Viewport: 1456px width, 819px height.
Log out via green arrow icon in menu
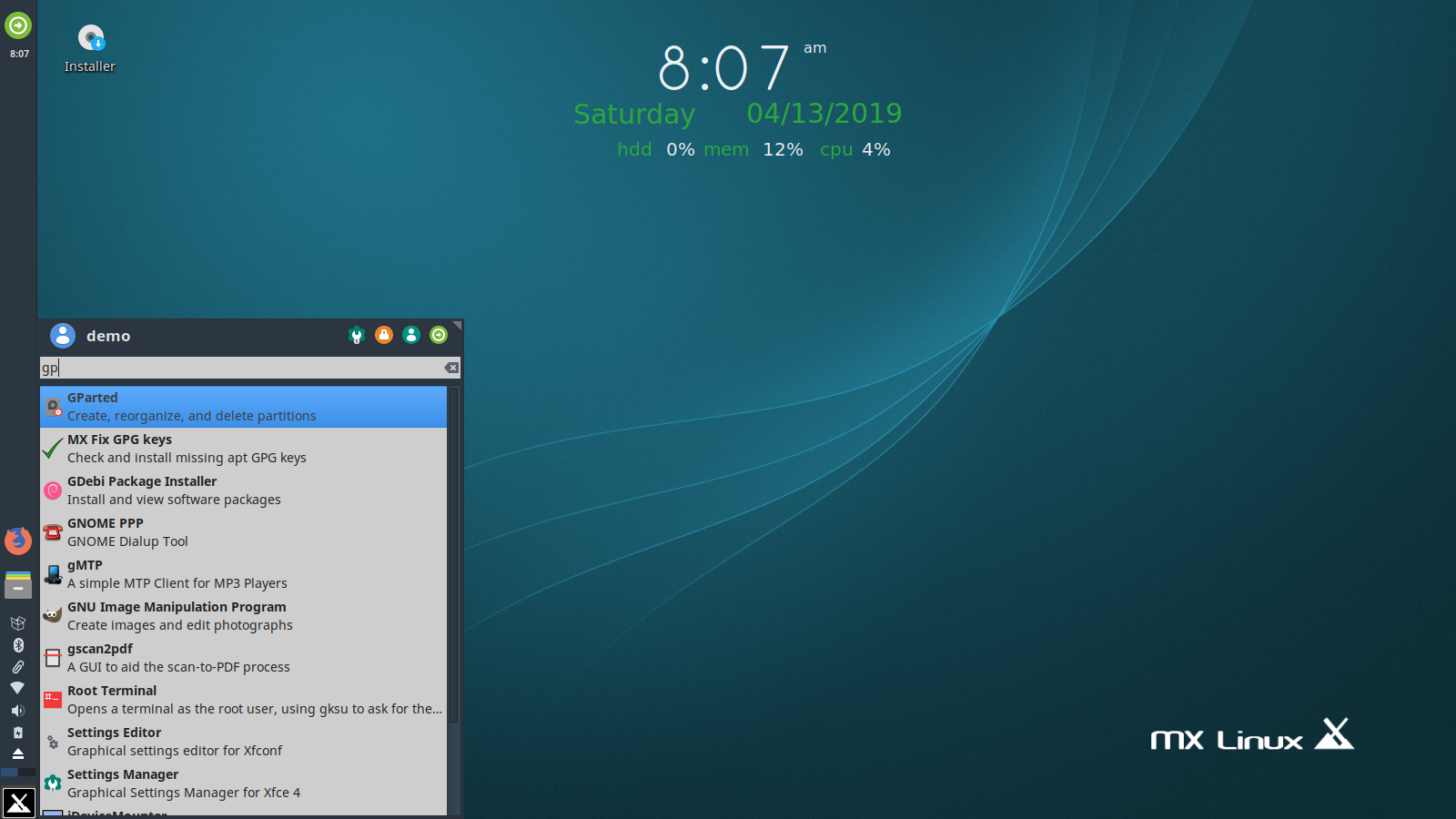pos(439,335)
